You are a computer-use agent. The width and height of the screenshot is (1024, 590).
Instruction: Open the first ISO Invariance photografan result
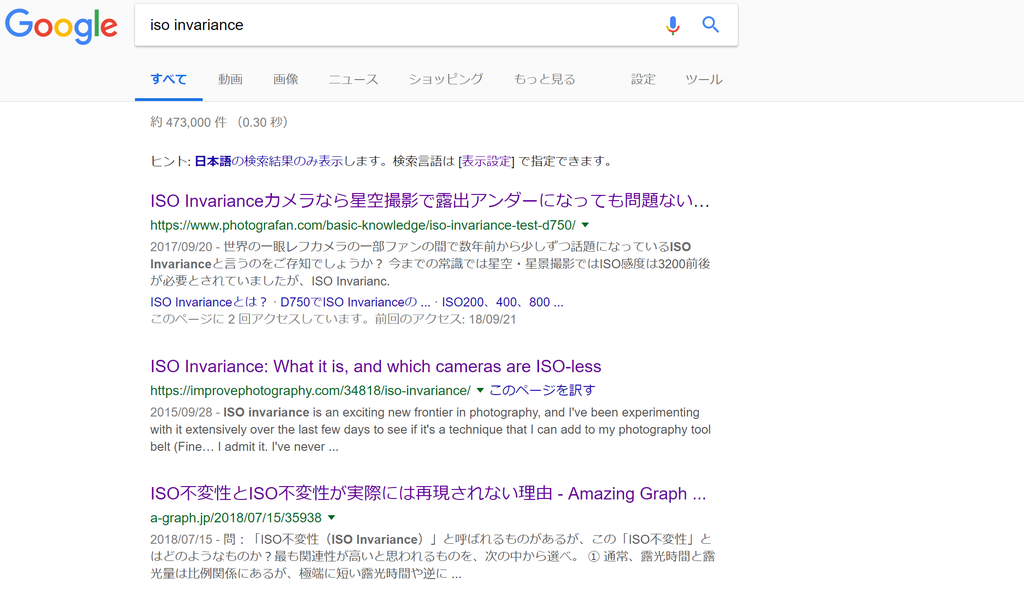pos(428,200)
